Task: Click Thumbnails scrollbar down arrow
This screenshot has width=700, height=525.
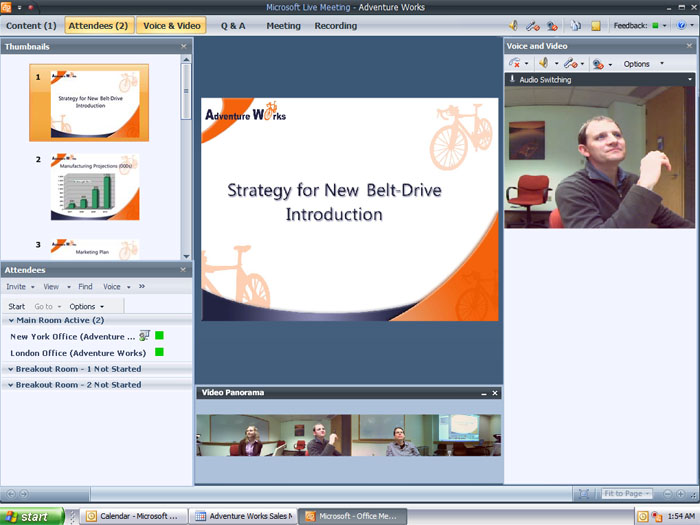Action: tap(186, 256)
